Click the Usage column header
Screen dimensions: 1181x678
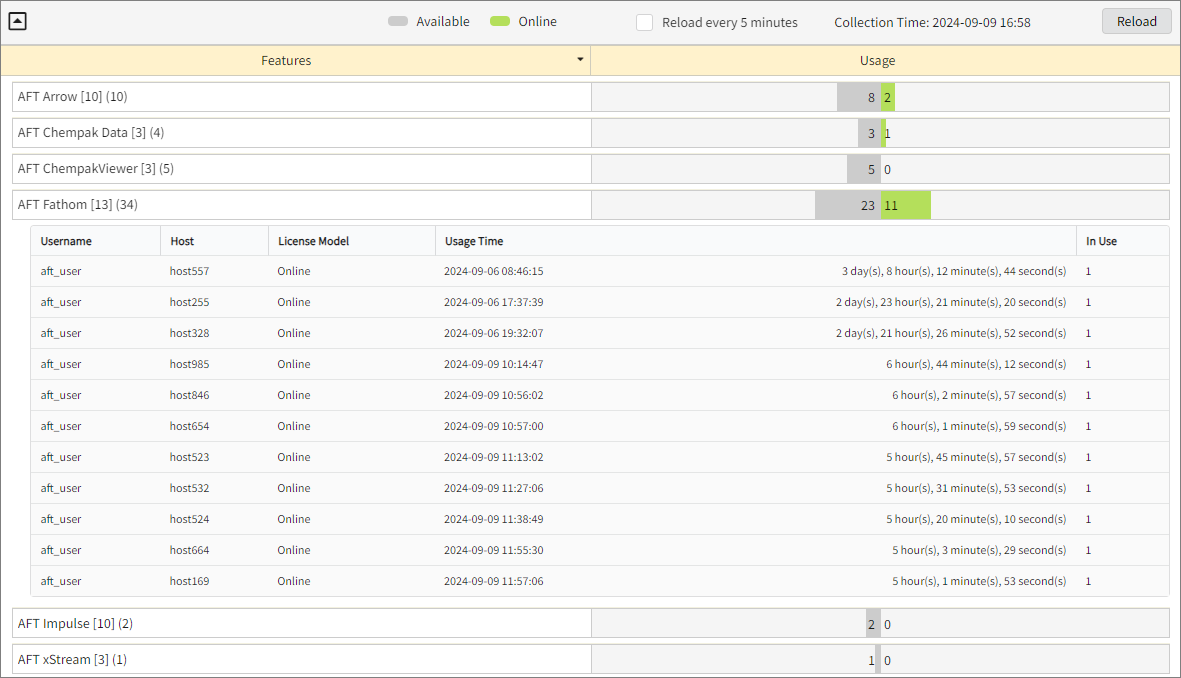point(877,60)
